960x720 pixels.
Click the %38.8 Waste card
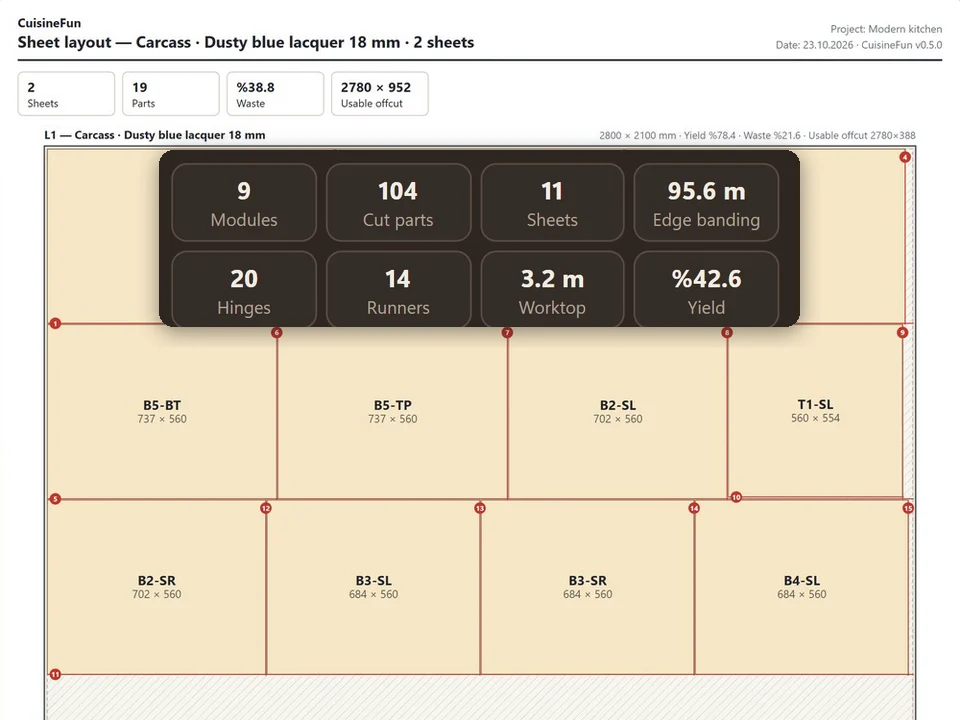[276, 94]
